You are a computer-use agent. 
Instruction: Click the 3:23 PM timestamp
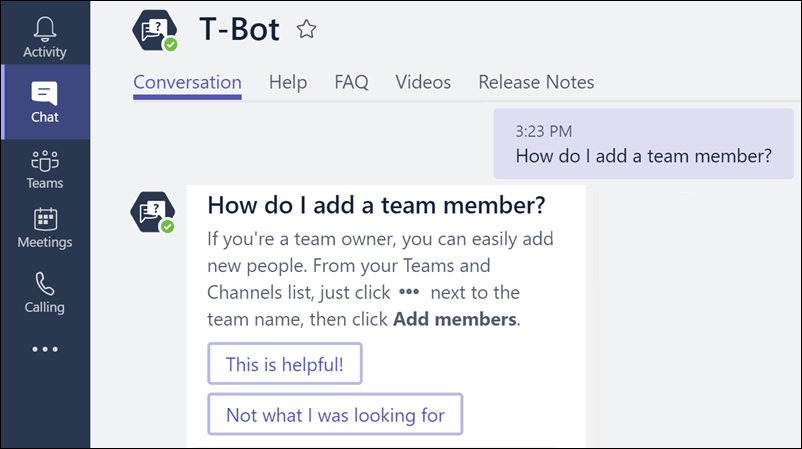click(544, 131)
